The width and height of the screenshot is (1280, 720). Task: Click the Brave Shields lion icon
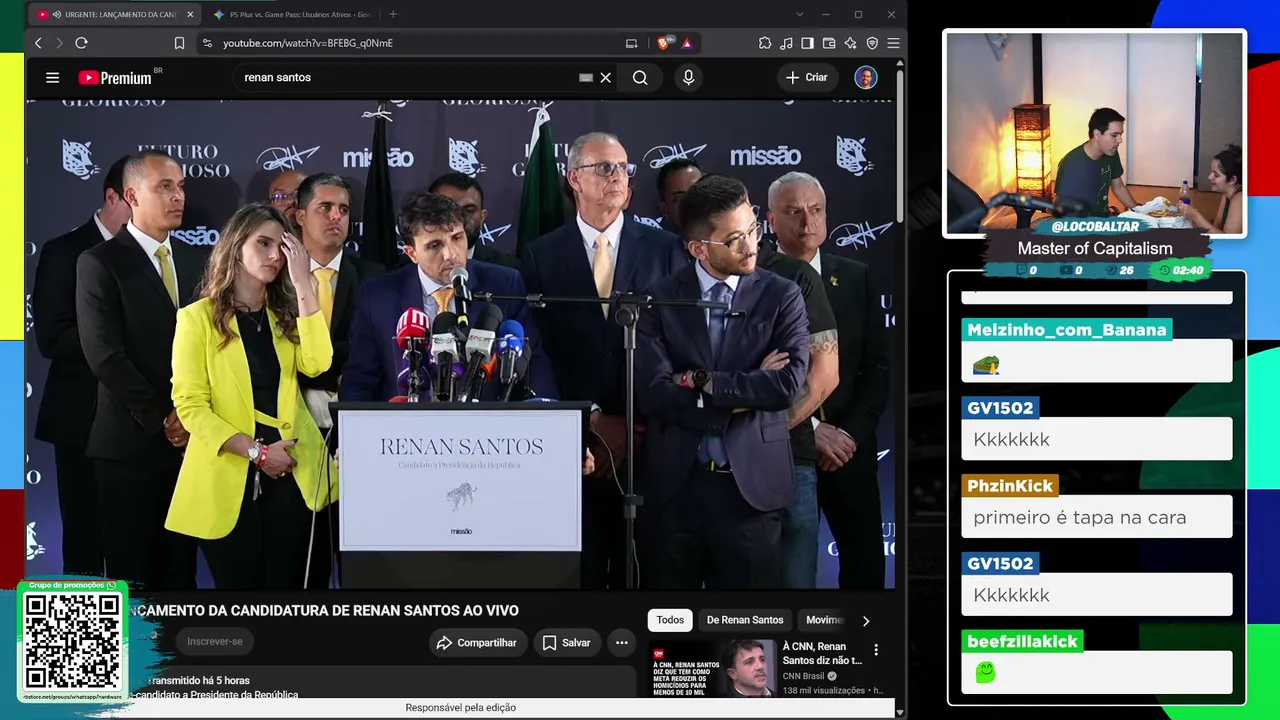pyautogui.click(x=664, y=43)
